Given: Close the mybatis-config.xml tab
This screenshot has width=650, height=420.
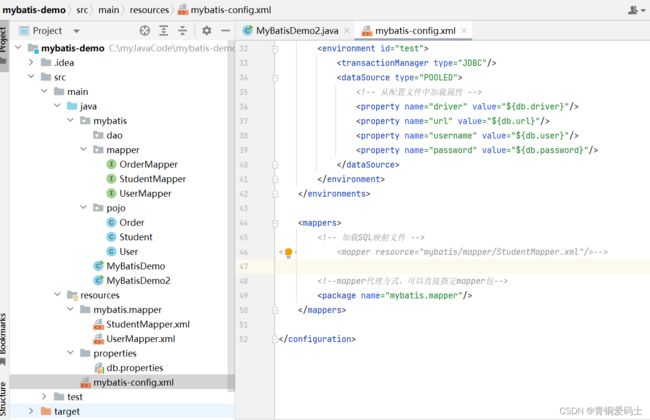Looking at the screenshot, I should pos(464,31).
